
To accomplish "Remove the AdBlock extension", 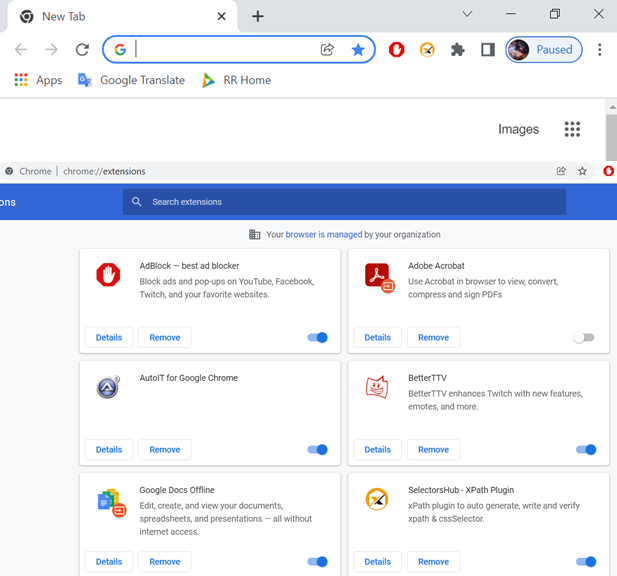I will [164, 337].
